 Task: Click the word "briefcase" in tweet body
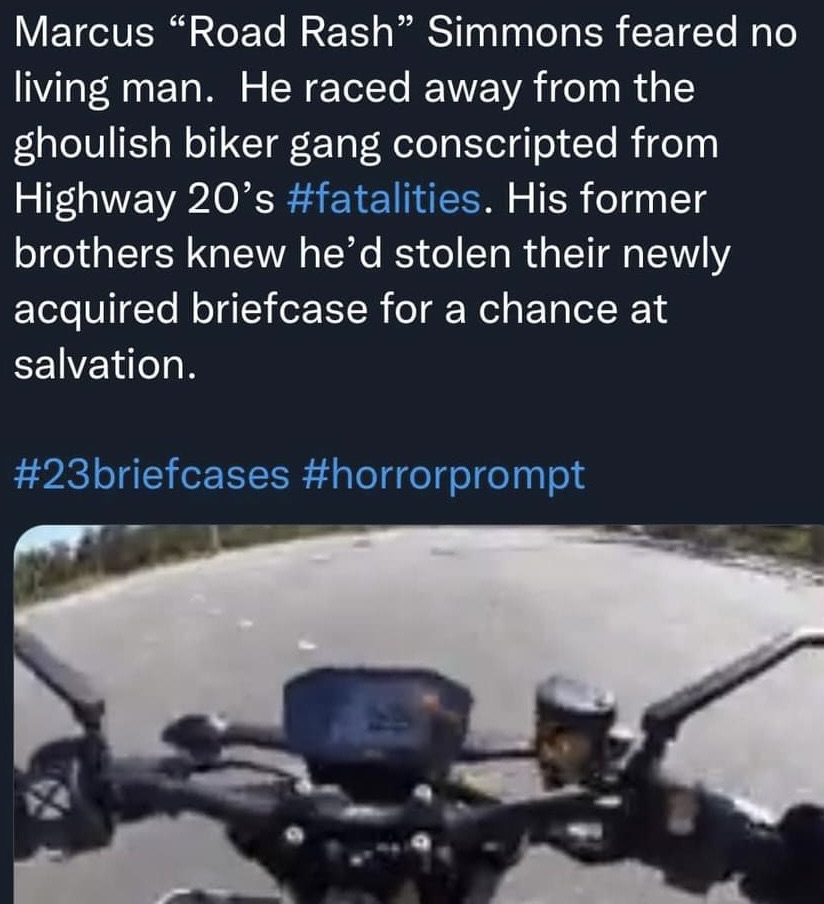(279, 309)
